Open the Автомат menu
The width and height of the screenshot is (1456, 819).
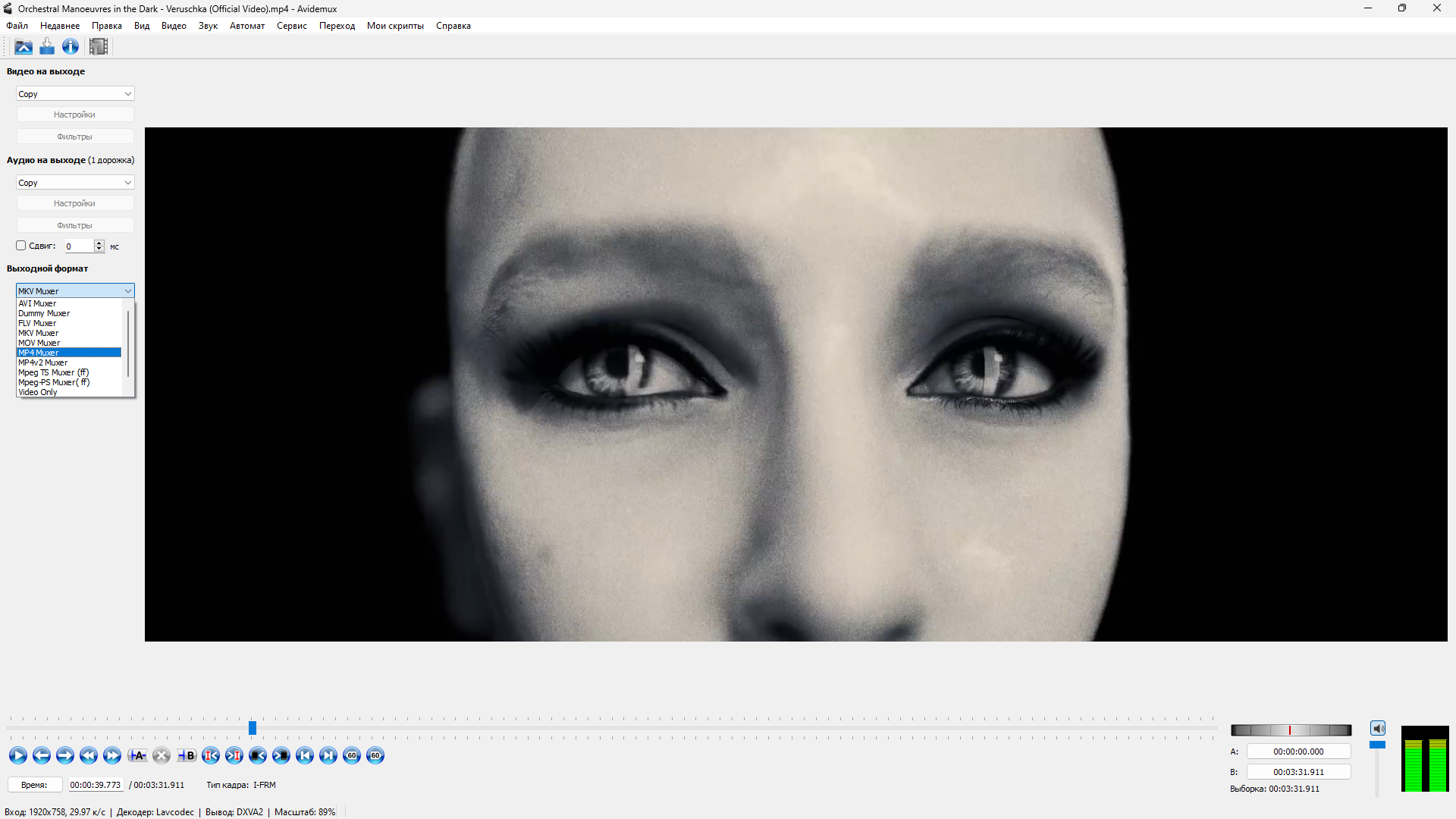247,26
